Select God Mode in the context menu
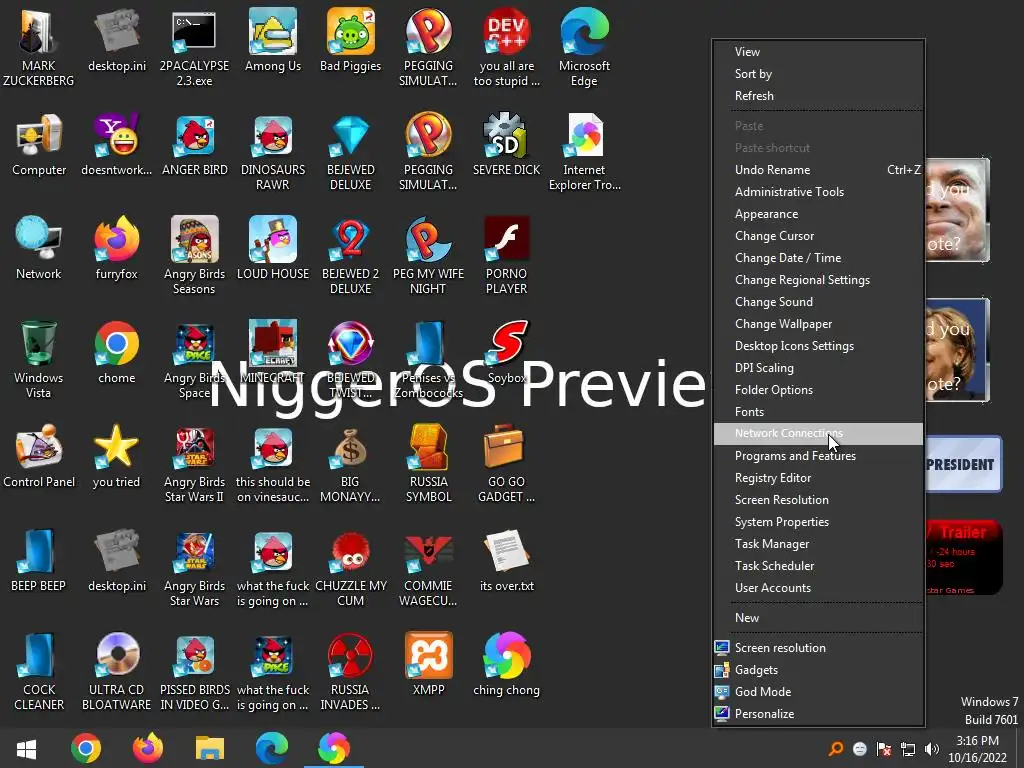 818,692
